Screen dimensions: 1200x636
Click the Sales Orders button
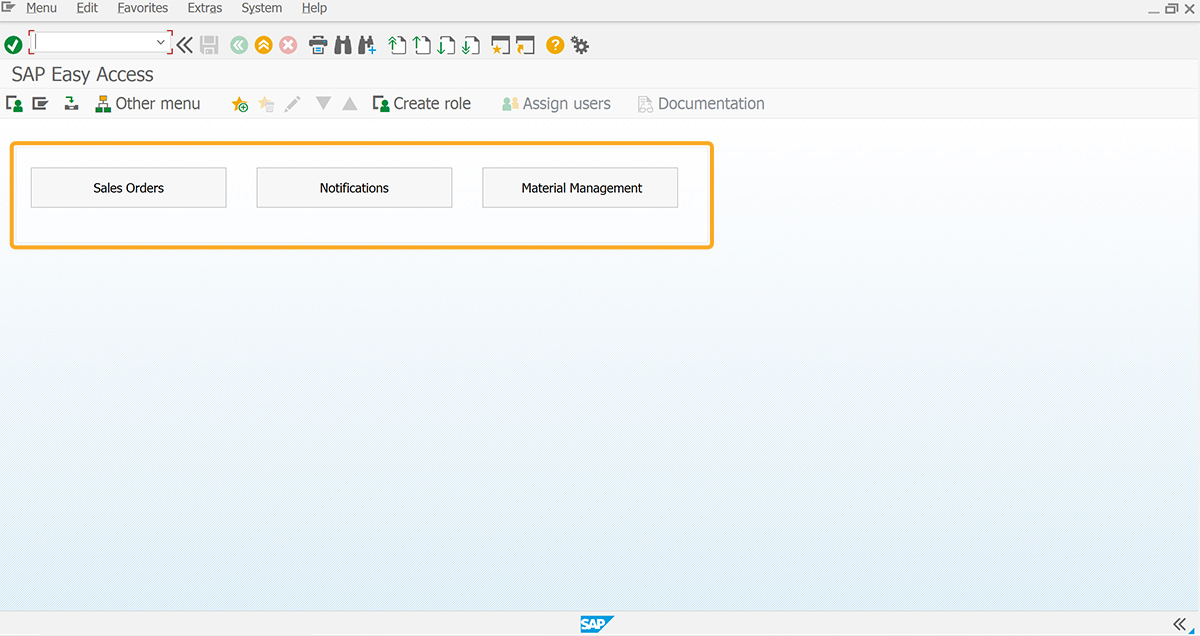pyautogui.click(x=129, y=188)
